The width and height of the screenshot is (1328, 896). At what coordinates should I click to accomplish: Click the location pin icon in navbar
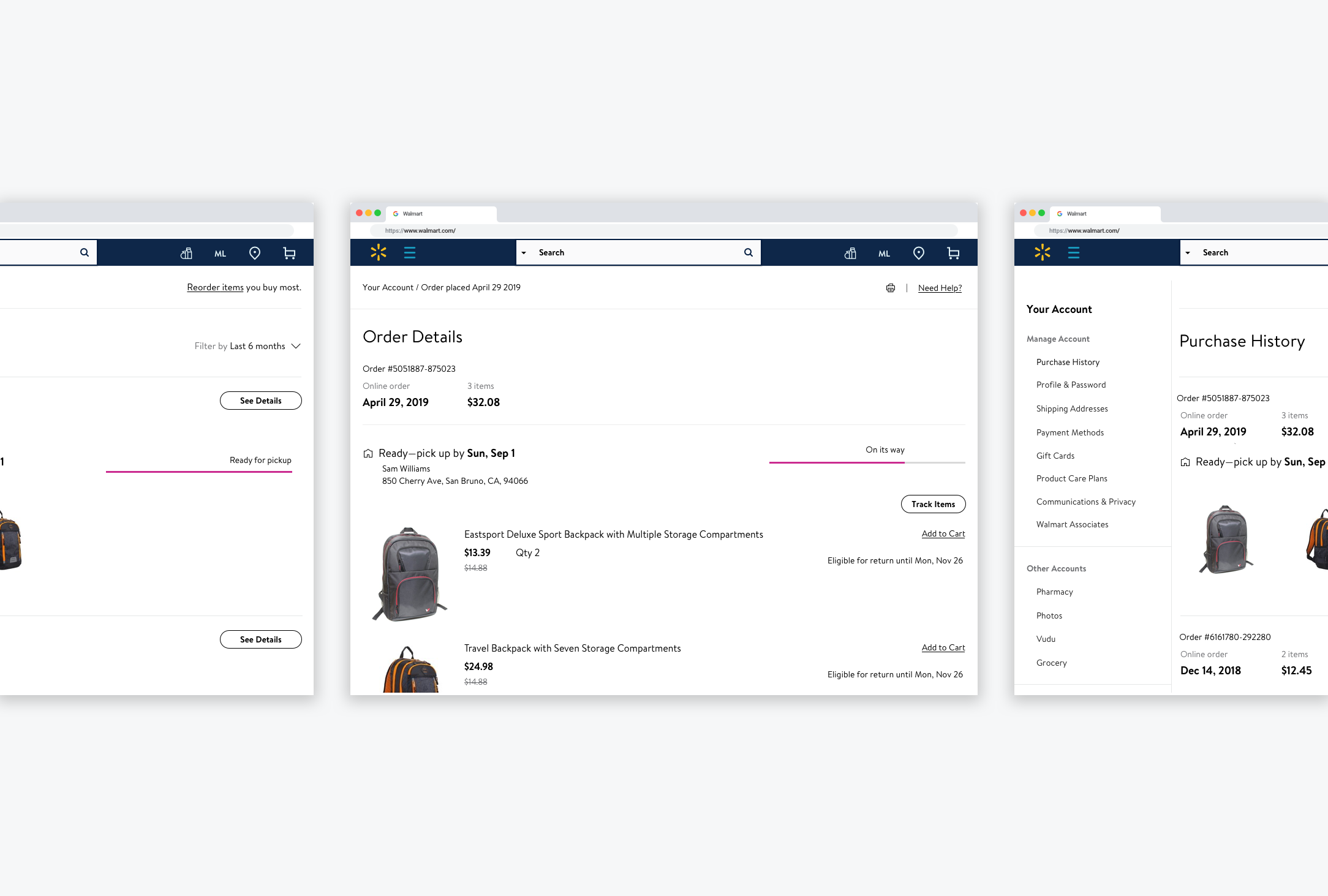coord(916,253)
